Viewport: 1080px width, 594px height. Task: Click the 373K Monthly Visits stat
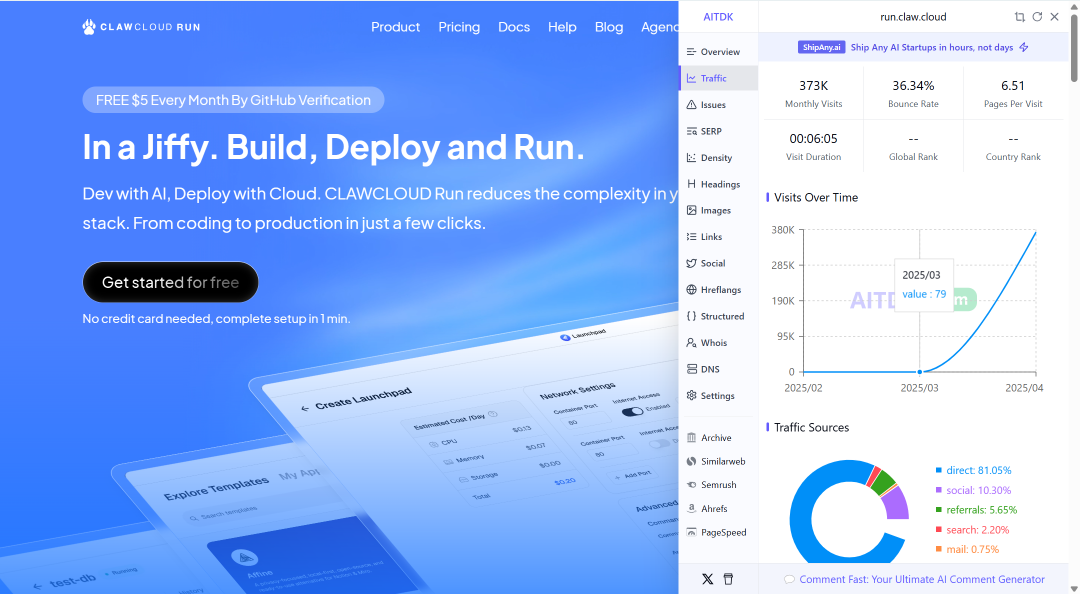(813, 94)
